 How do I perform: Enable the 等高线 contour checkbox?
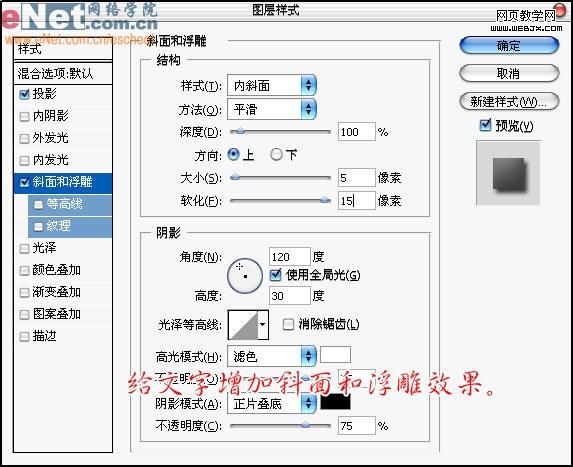point(38,204)
